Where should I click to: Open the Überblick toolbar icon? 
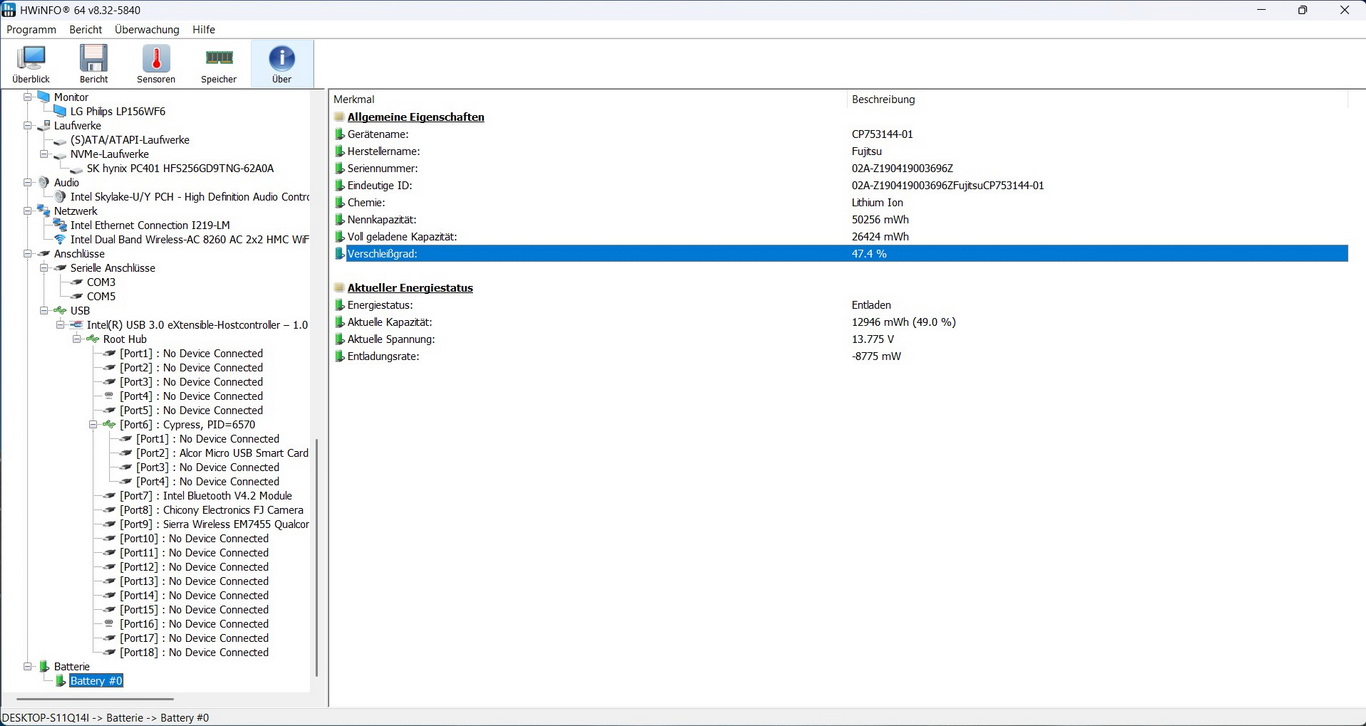31,64
